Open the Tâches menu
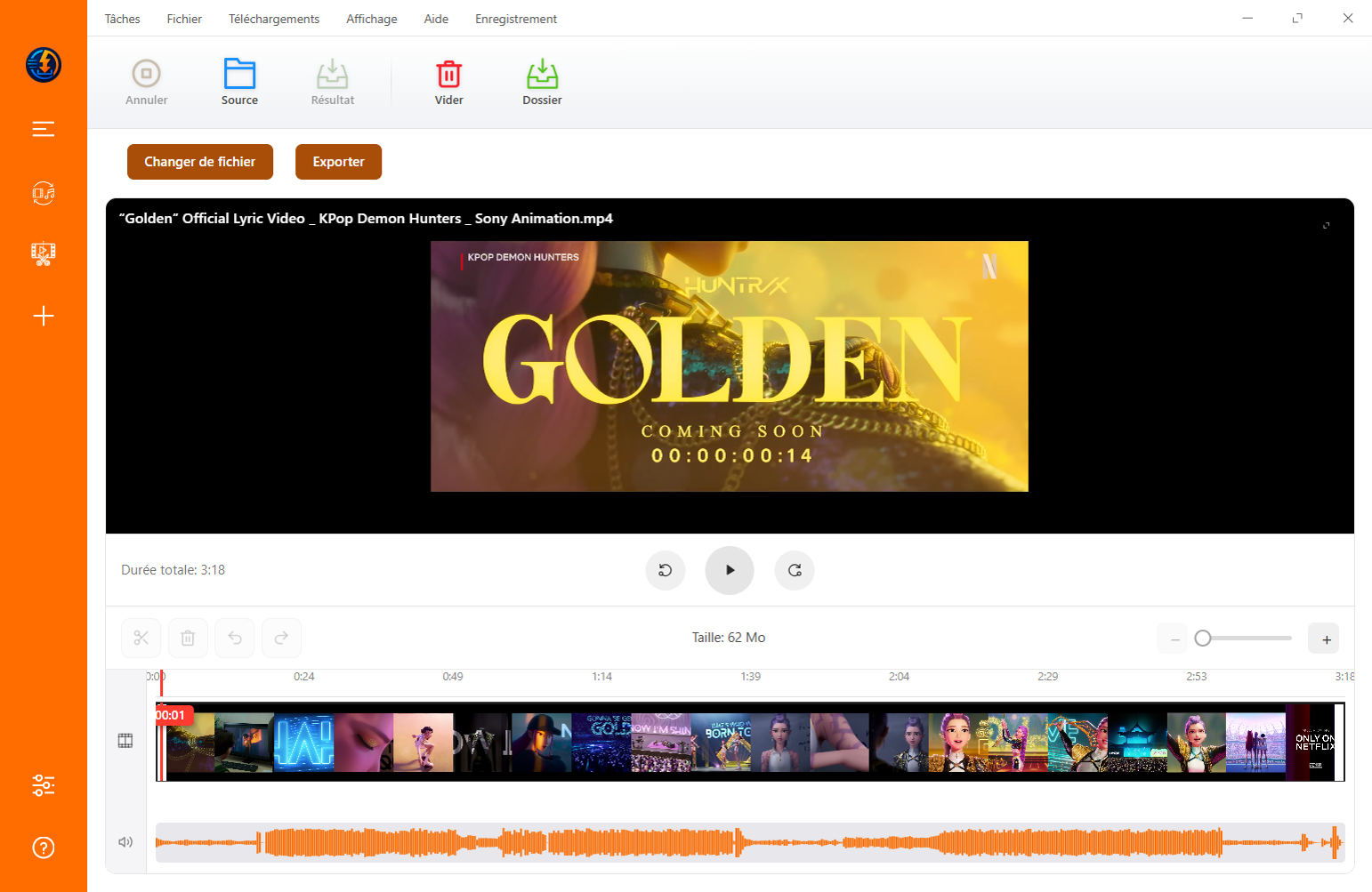 pos(123,19)
